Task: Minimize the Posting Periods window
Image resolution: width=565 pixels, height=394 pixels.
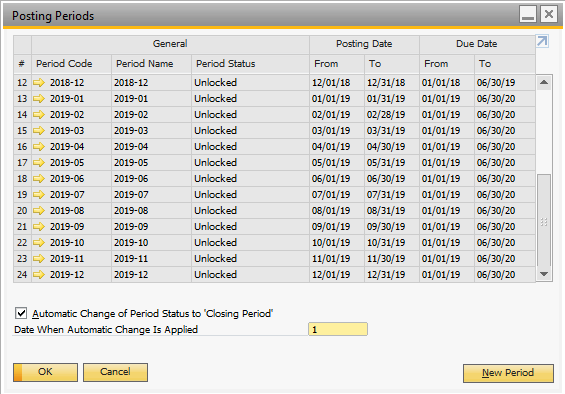Action: pos(528,15)
